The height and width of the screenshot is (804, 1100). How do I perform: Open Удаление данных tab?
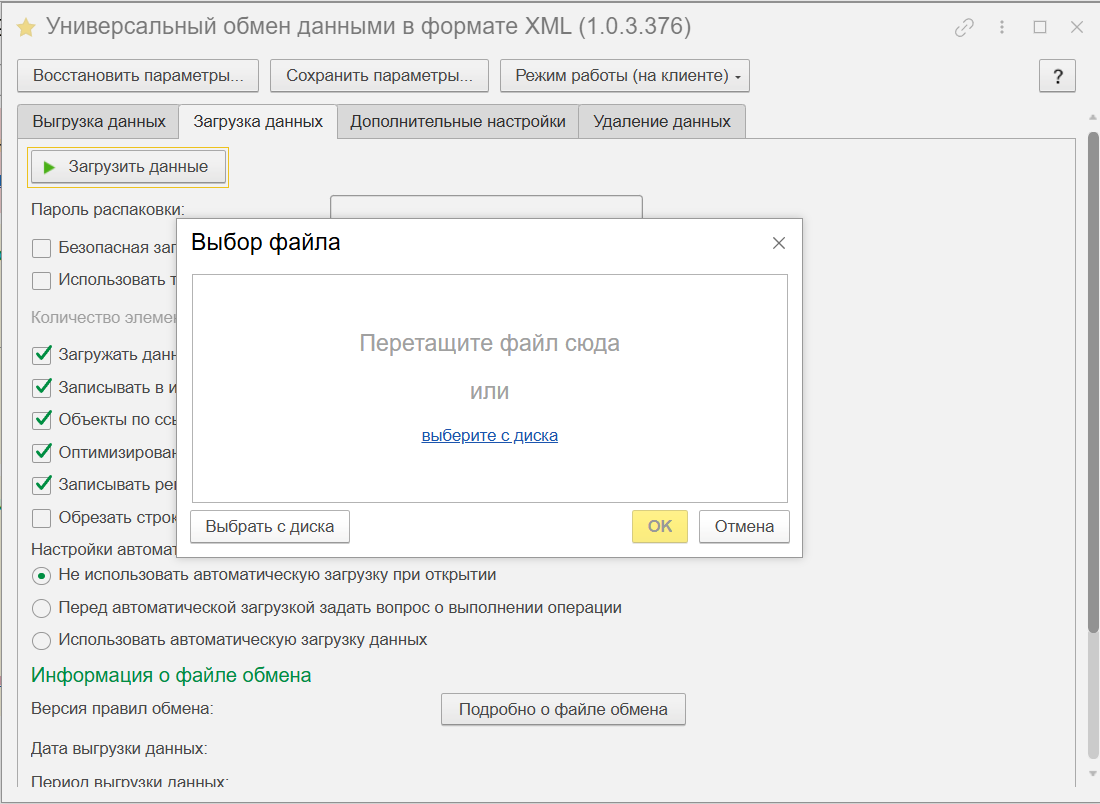[x=662, y=121]
